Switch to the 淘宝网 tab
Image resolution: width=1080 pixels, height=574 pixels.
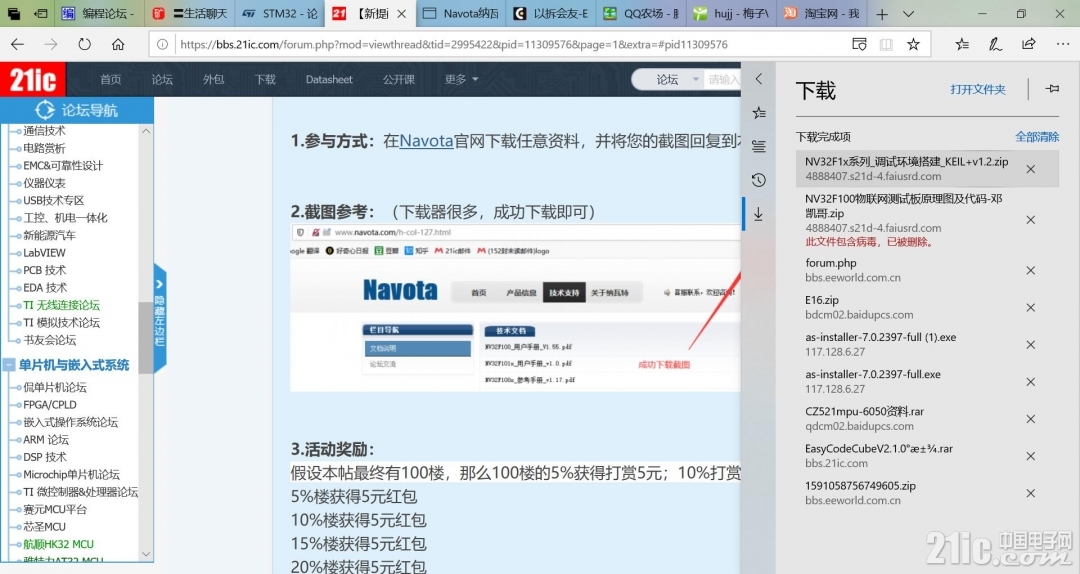[x=822, y=14]
